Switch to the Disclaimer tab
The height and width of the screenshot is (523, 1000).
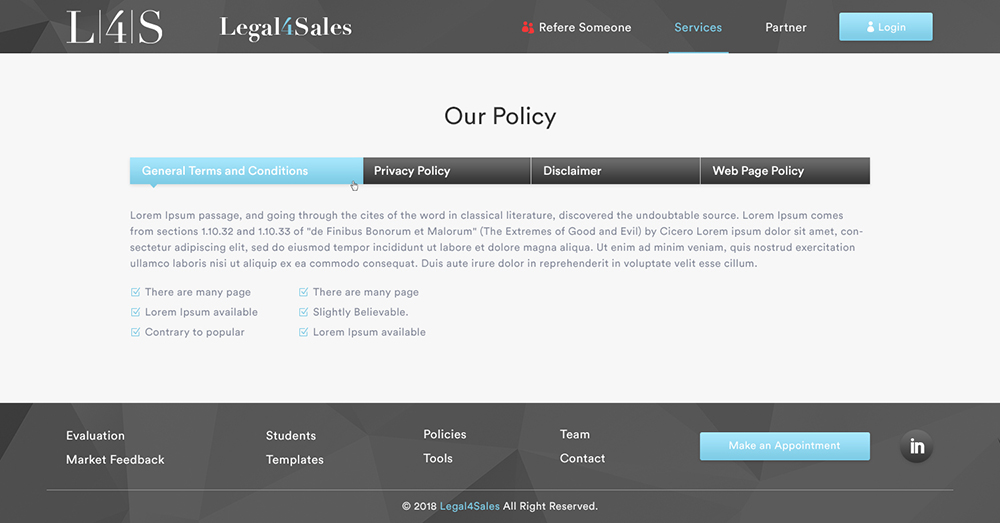point(615,171)
